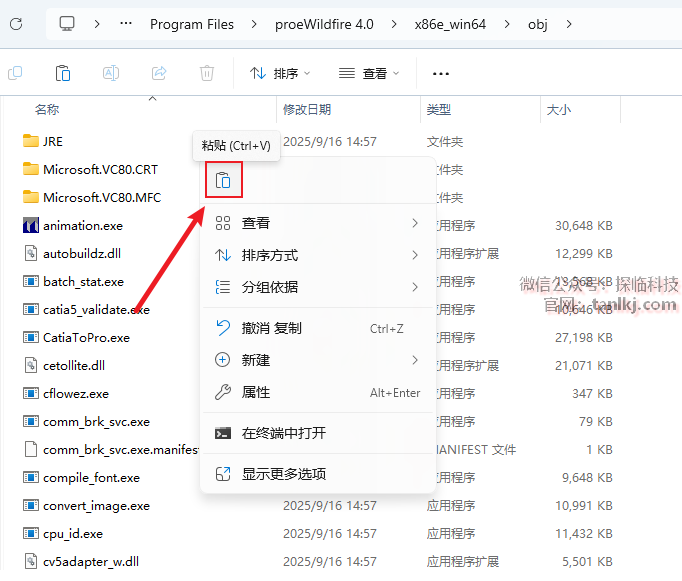This screenshot has width=682, height=581.
Task: Select the JRE folder icon
Action: 30,141
